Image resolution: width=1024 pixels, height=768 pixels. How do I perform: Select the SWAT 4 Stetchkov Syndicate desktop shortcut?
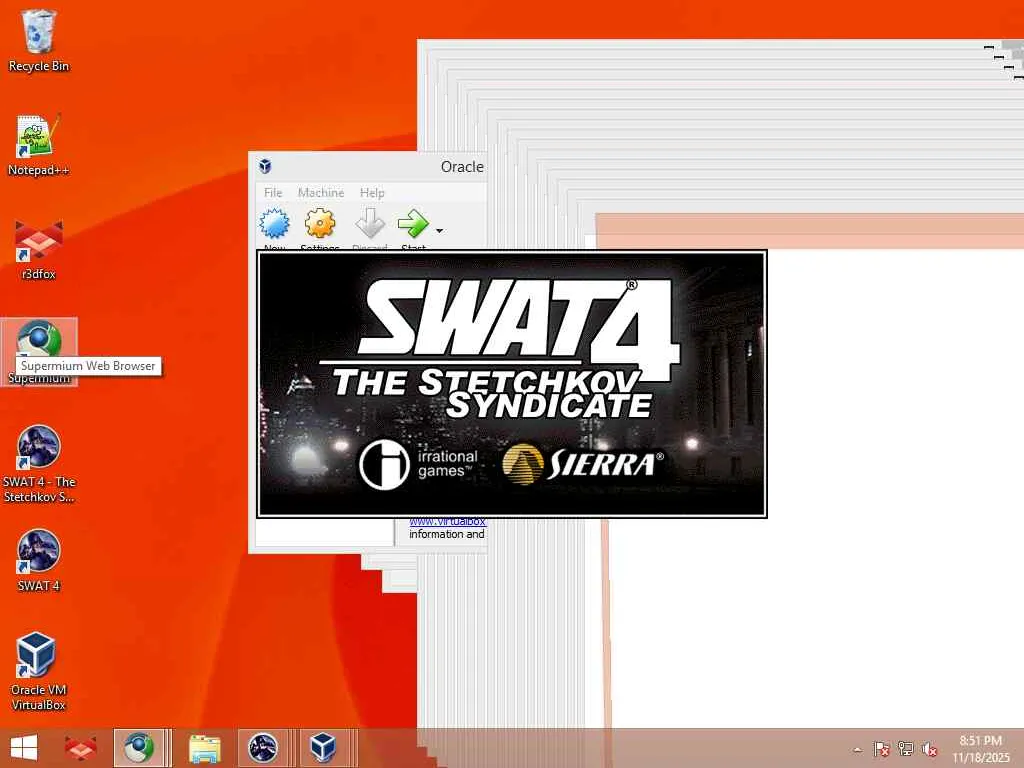39,464
